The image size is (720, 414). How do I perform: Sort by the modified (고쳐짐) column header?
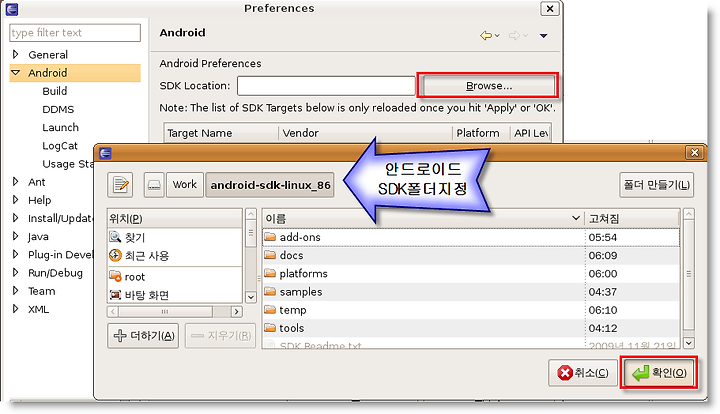[632, 218]
